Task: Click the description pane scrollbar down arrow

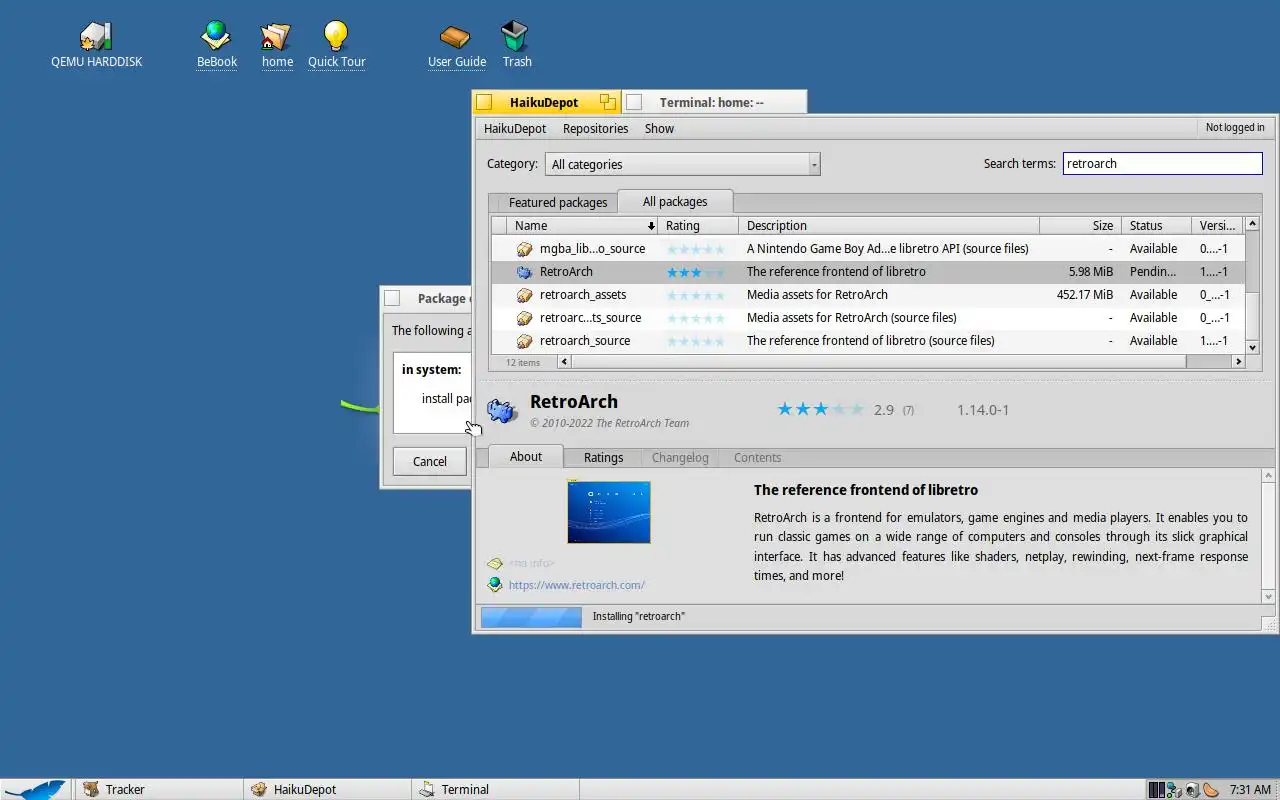Action: (x=1269, y=597)
